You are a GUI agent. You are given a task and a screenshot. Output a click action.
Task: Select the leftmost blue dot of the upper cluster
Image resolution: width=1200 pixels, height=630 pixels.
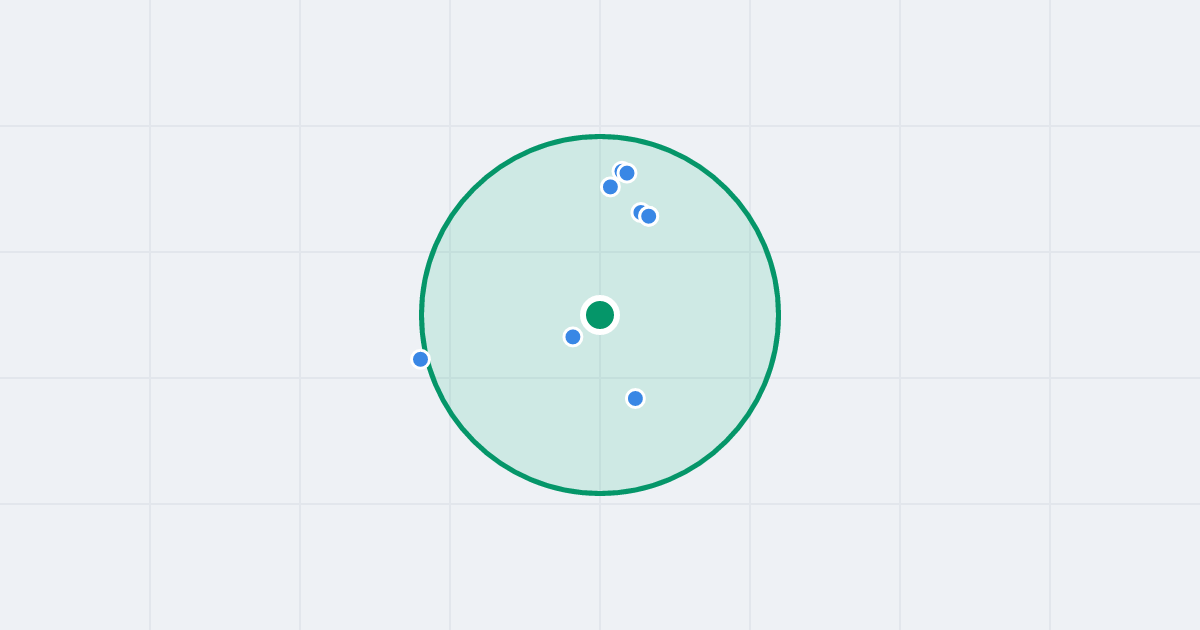pos(610,187)
